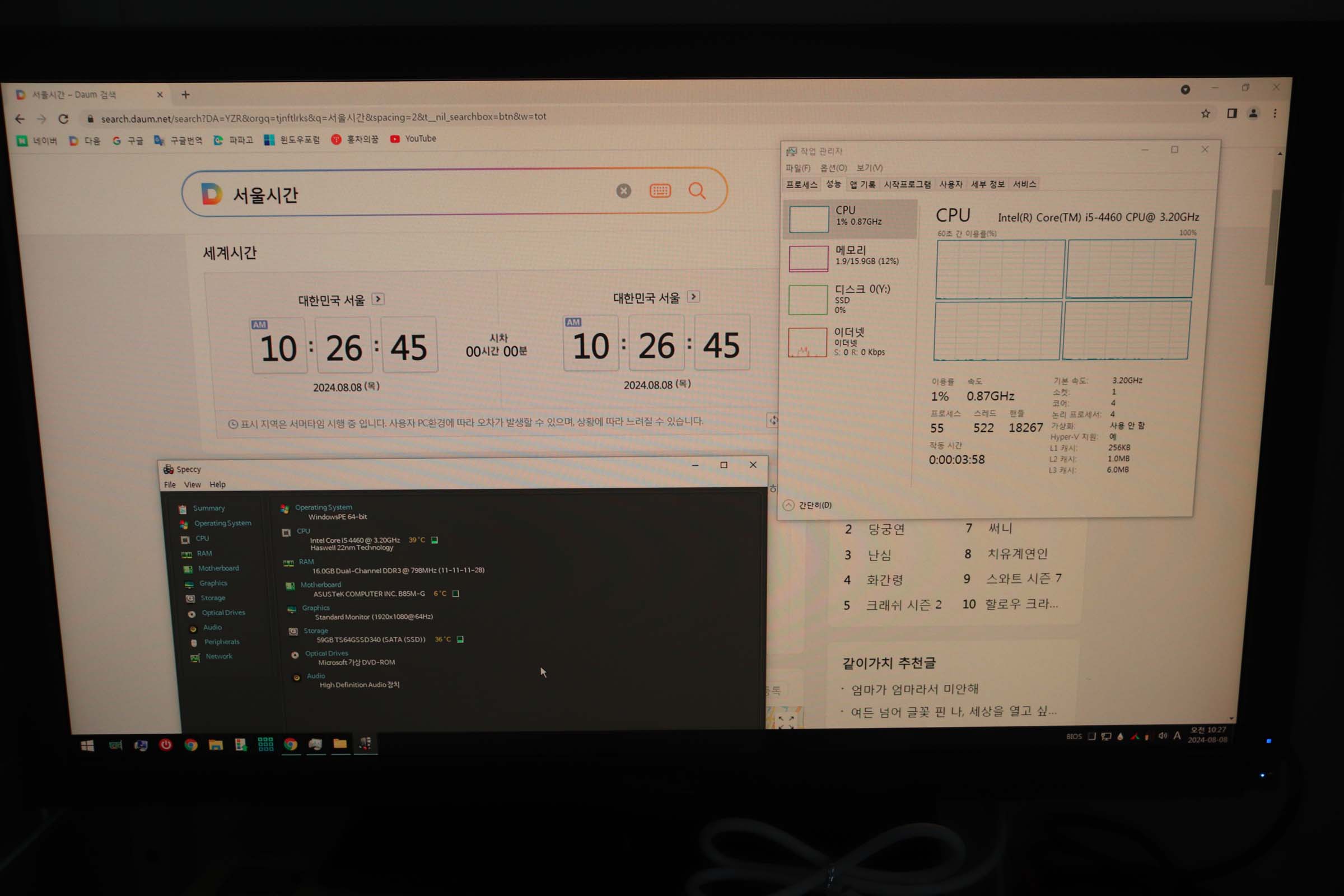Bookmark this page with the star icon
This screenshot has width=1344, height=896.
(1206, 114)
